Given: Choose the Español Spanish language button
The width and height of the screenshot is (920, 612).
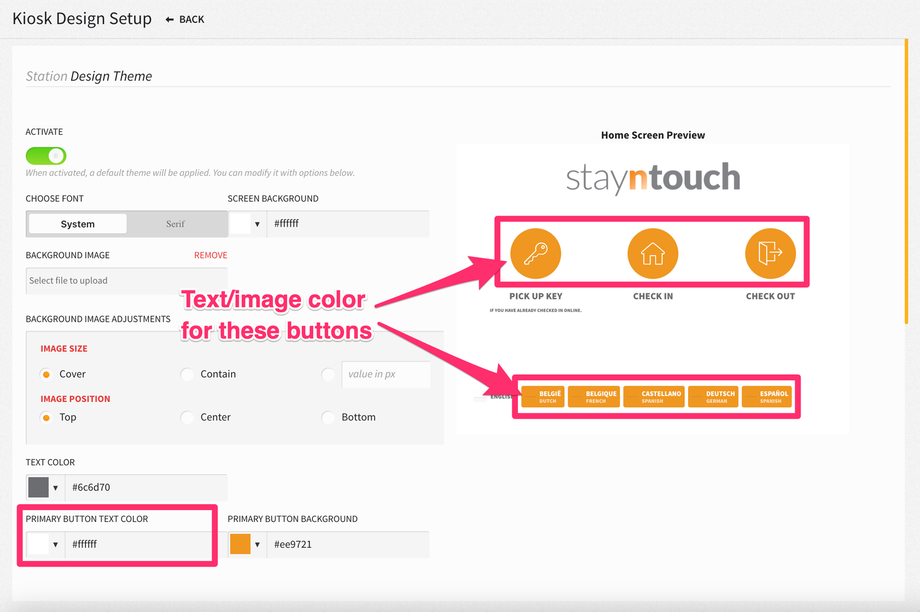Looking at the screenshot, I should (766, 397).
